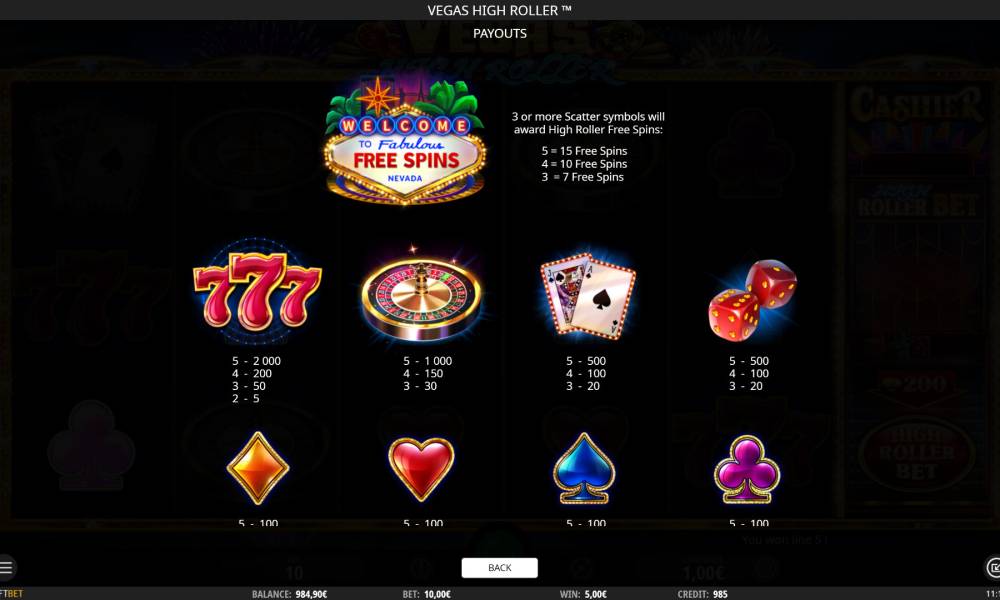
Task: Click the BACK button
Action: click(x=499, y=567)
